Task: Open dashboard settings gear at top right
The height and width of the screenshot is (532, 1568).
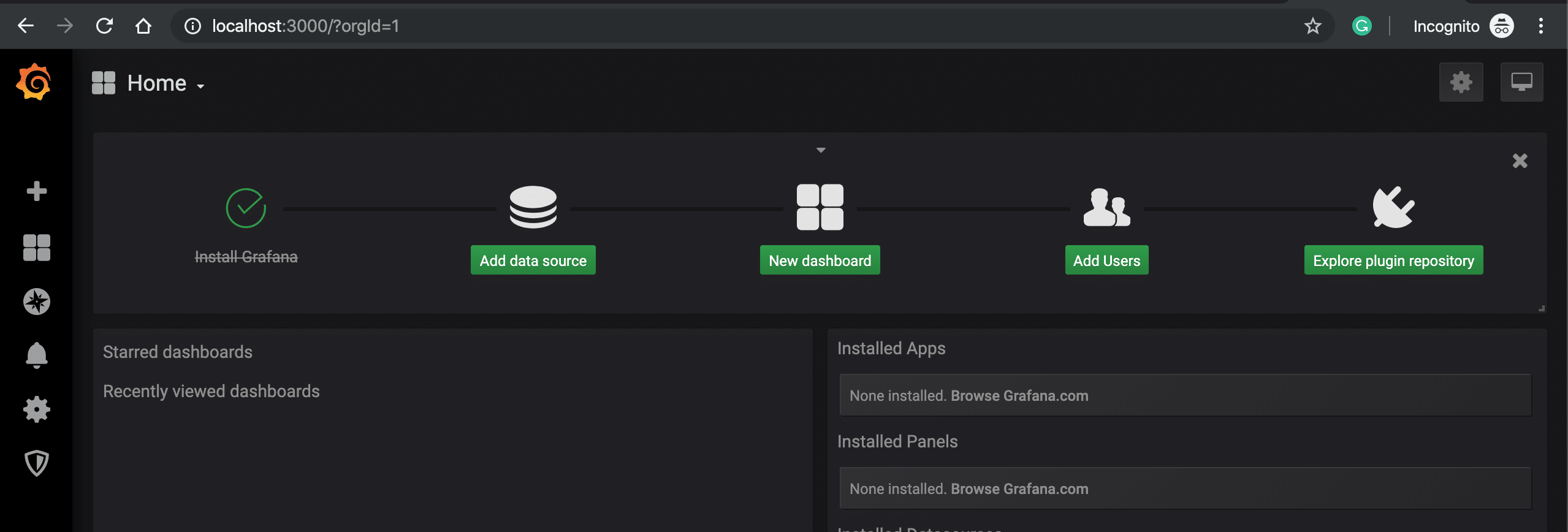Action: point(1461,82)
